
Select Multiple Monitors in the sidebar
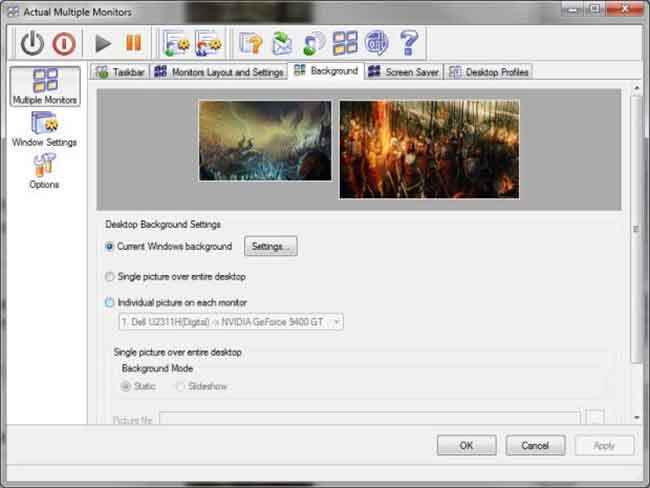[x=45, y=86]
